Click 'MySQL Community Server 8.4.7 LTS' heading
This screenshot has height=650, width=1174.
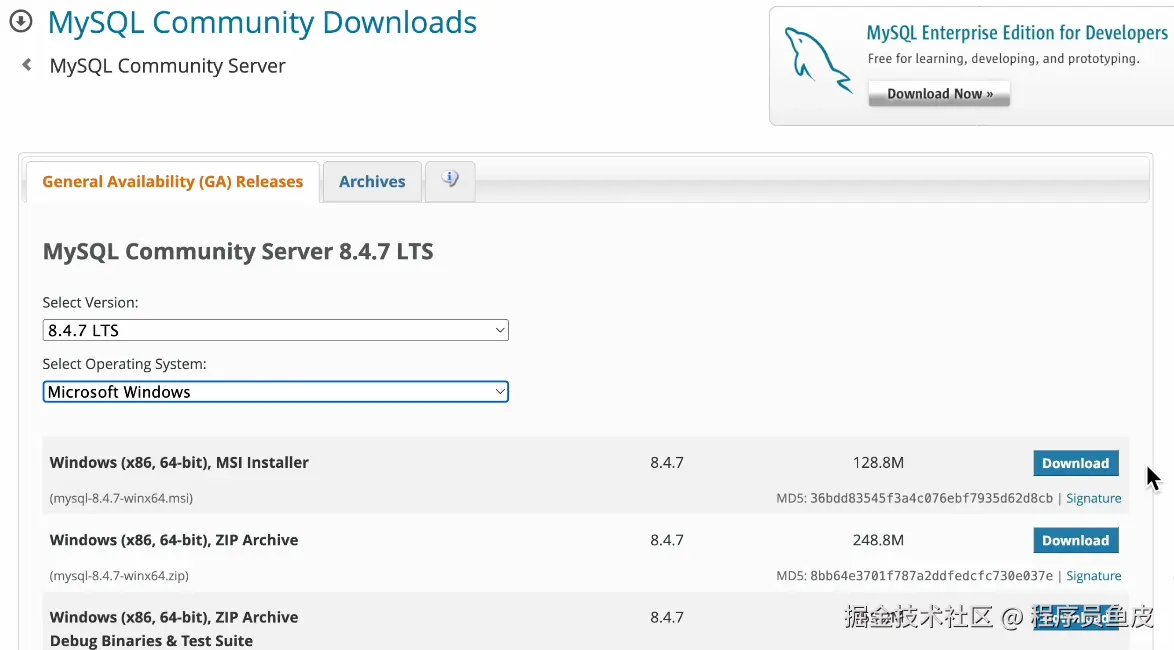[238, 251]
